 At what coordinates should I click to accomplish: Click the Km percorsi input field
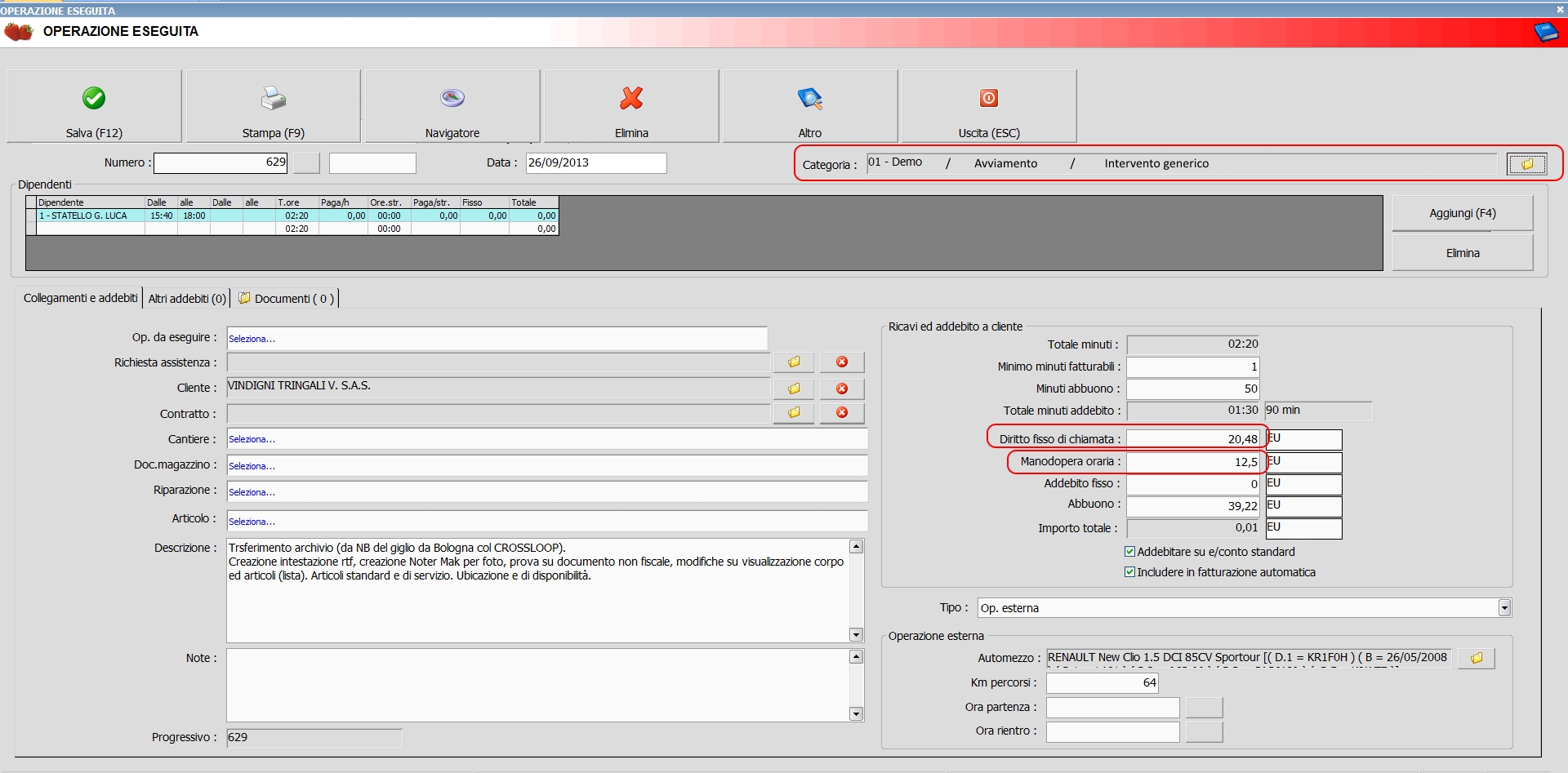coord(1102,682)
